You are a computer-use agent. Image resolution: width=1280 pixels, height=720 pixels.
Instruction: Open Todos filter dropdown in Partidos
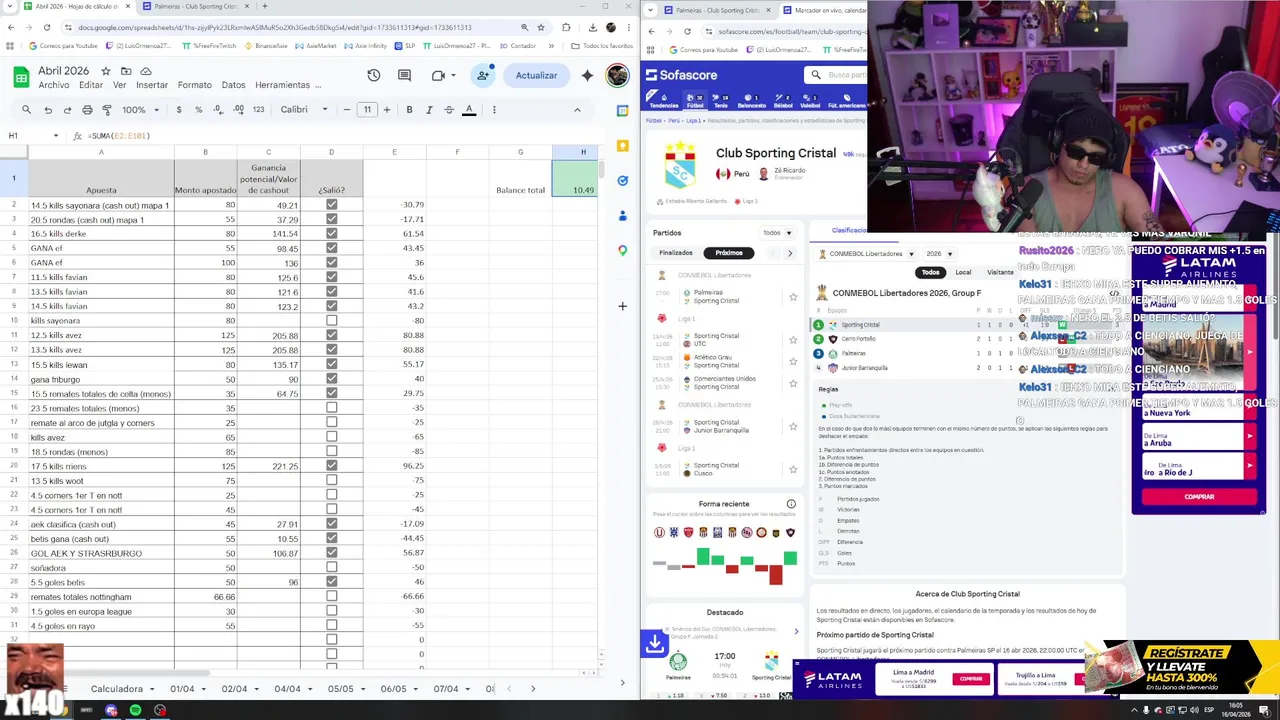(x=776, y=233)
